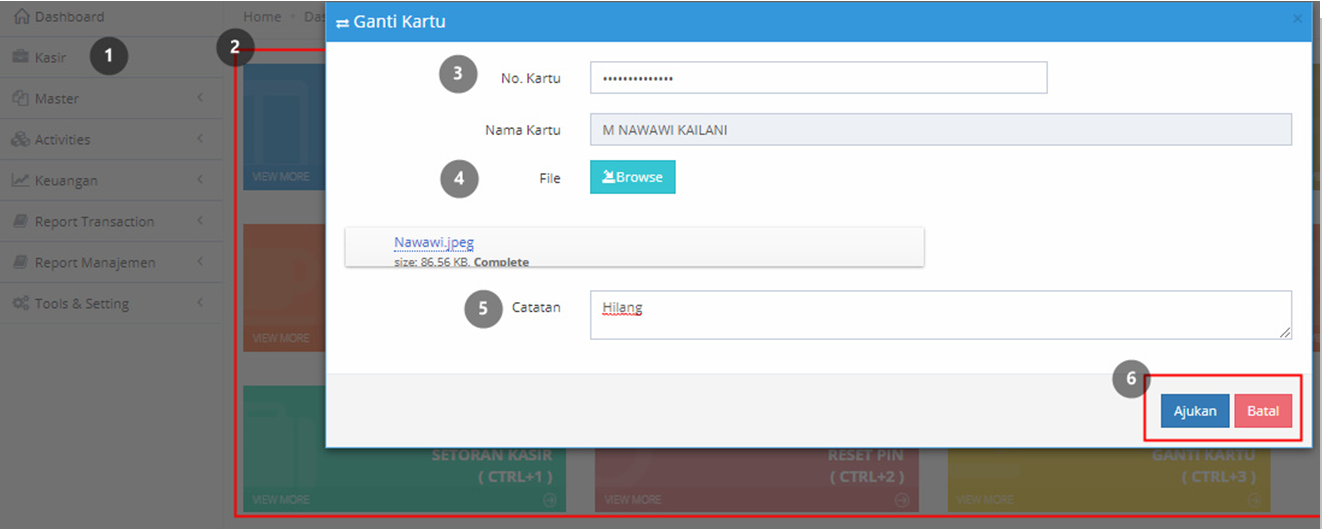Click the Setoran Kasir (CTRL+1) tile

(405, 479)
